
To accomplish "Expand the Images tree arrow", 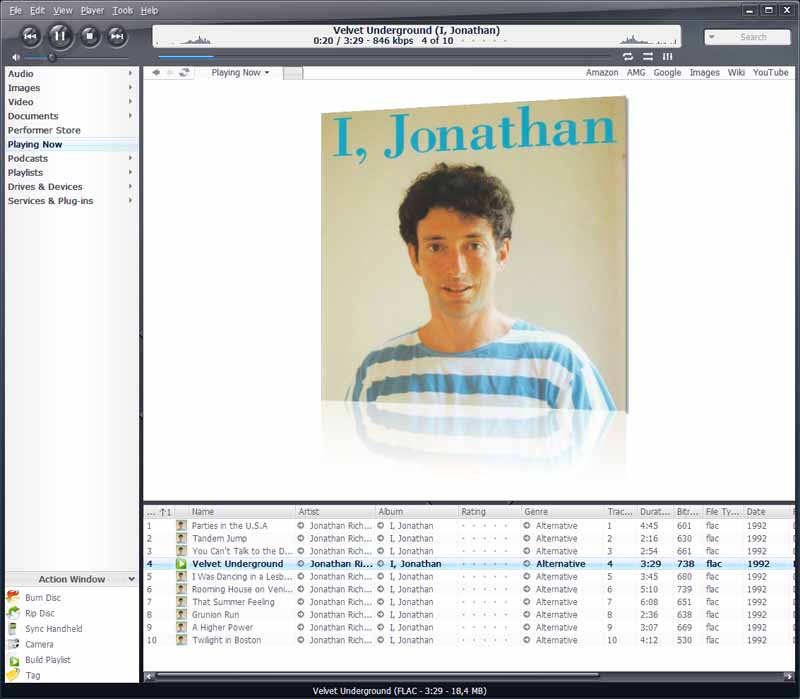I will click(131, 88).
